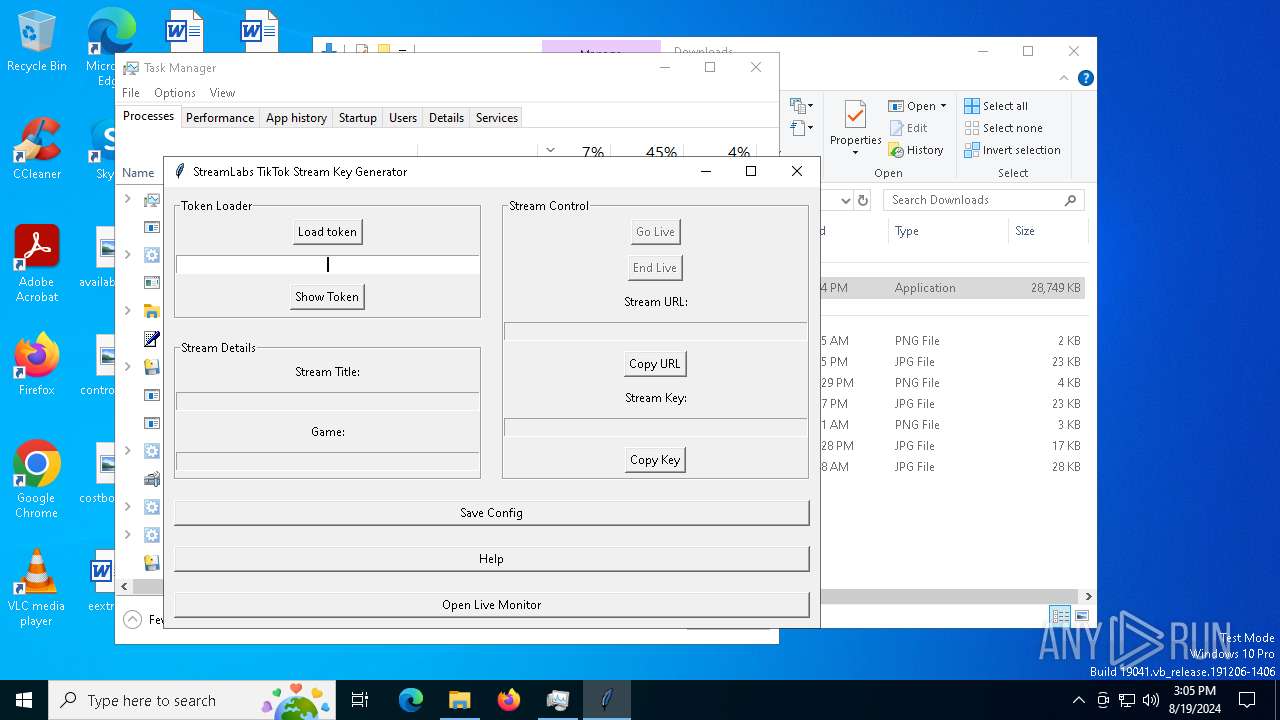Open Task View on the taskbar

pyautogui.click(x=361, y=700)
